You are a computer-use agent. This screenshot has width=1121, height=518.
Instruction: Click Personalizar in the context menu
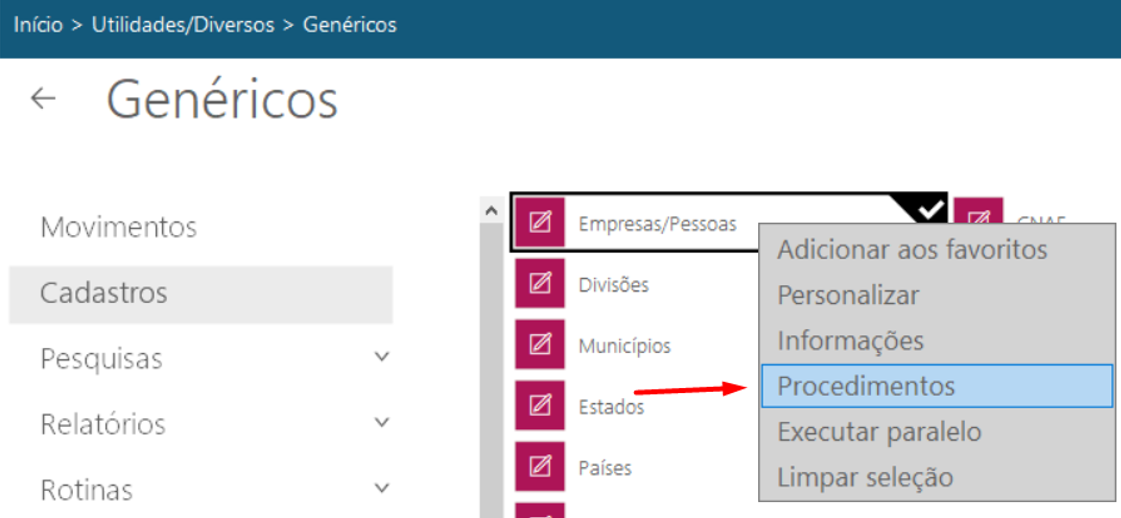click(x=848, y=295)
